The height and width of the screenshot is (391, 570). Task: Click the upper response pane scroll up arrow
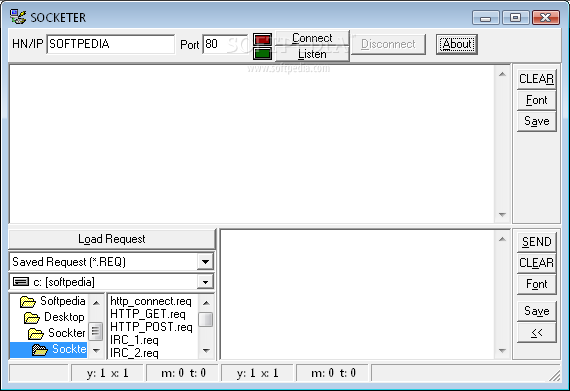coord(502,74)
